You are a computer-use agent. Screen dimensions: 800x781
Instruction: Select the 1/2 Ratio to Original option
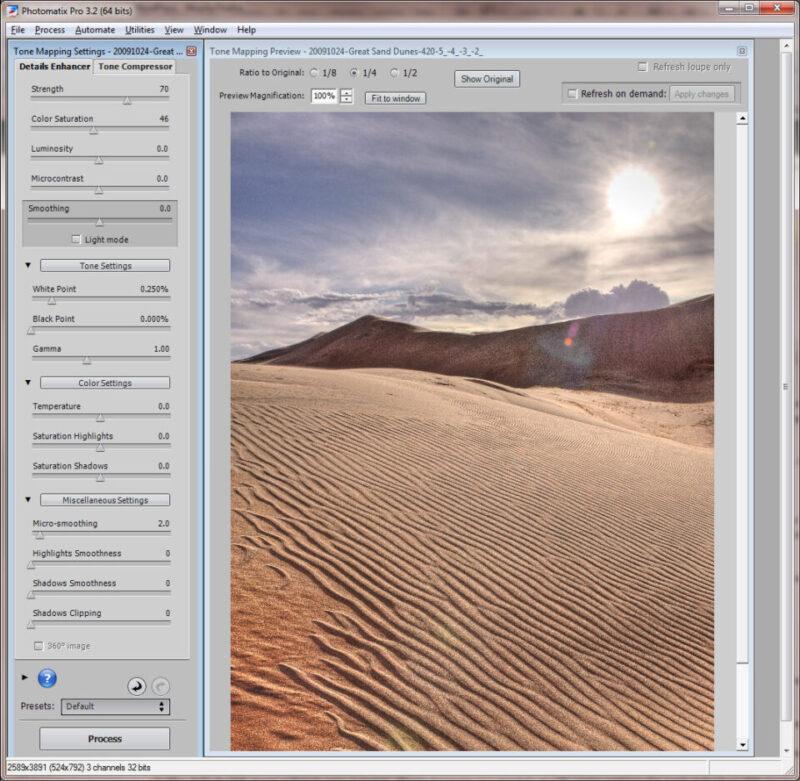[x=394, y=73]
